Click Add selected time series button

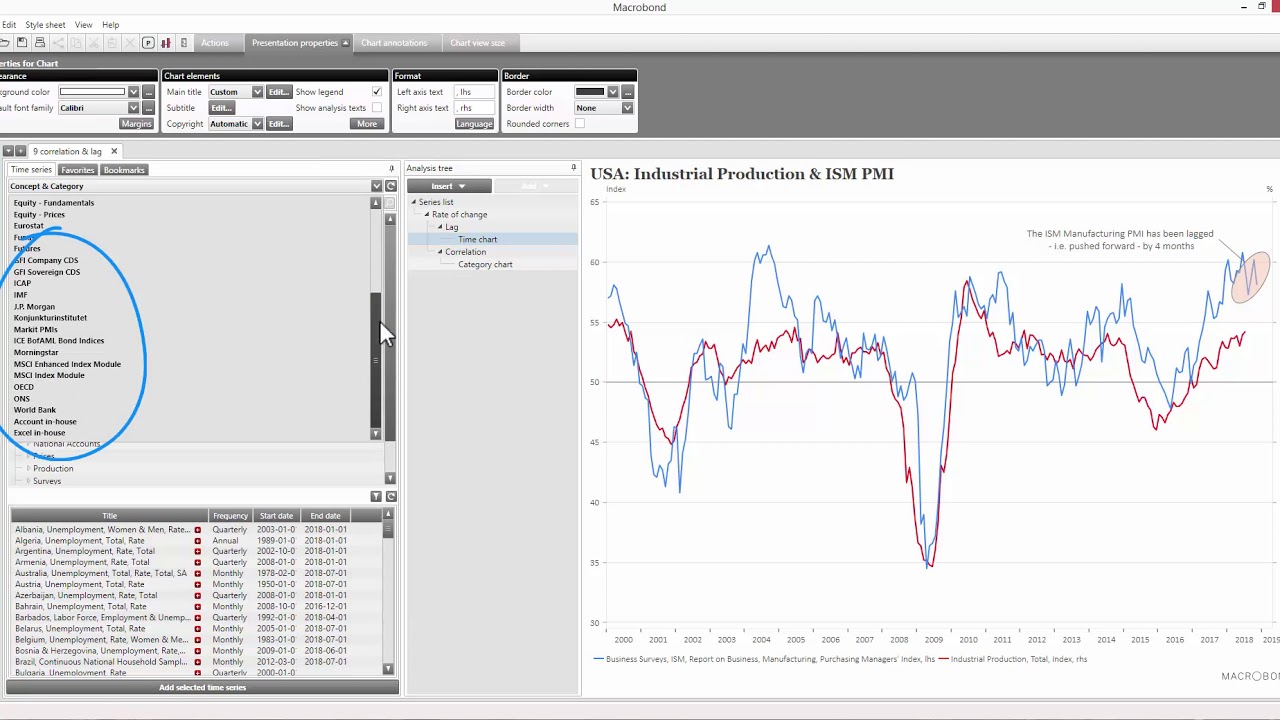point(202,687)
